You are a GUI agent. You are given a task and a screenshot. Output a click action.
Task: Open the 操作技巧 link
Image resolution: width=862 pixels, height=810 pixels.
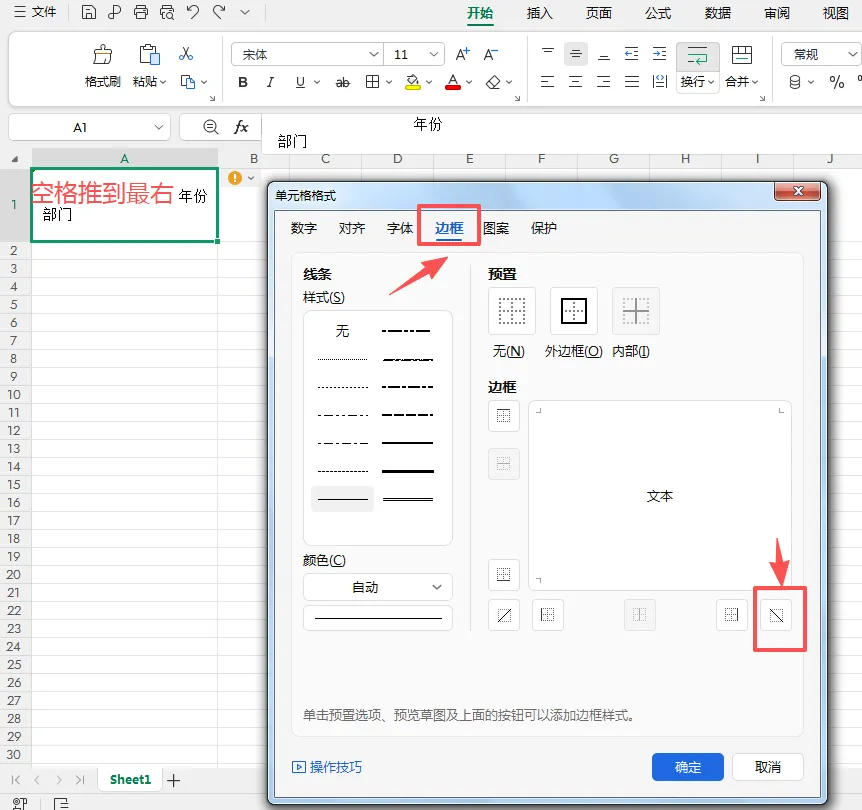[x=327, y=767]
